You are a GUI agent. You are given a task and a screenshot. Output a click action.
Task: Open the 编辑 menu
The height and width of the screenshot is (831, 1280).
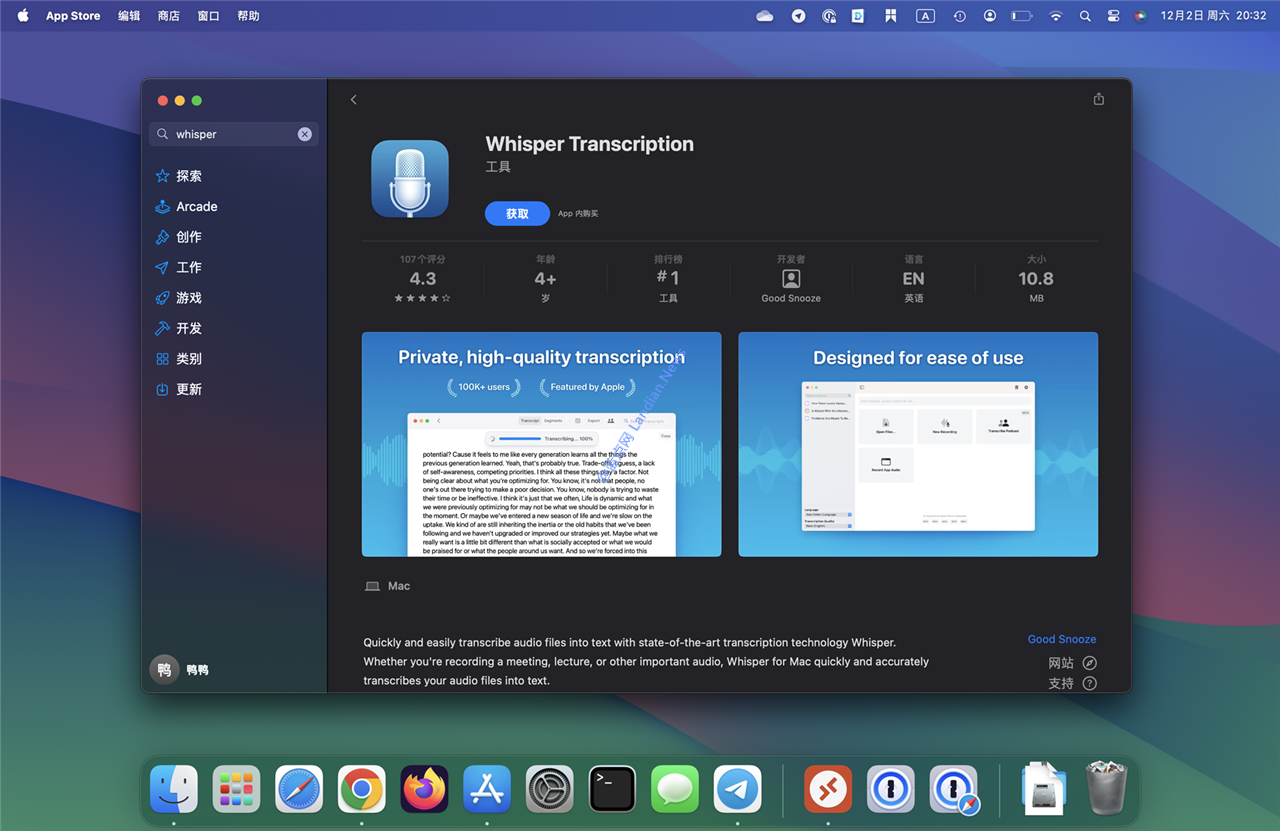point(129,16)
